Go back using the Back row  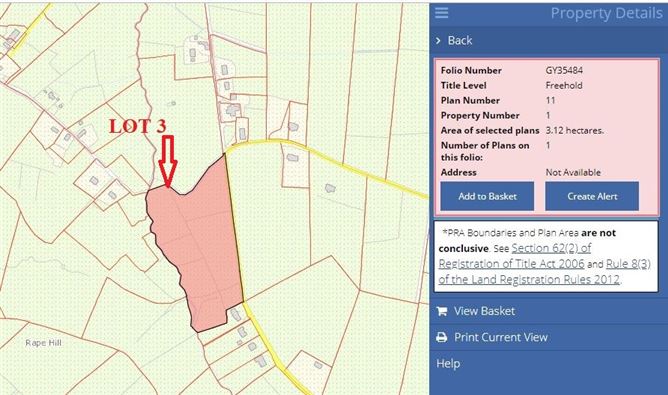click(x=549, y=40)
